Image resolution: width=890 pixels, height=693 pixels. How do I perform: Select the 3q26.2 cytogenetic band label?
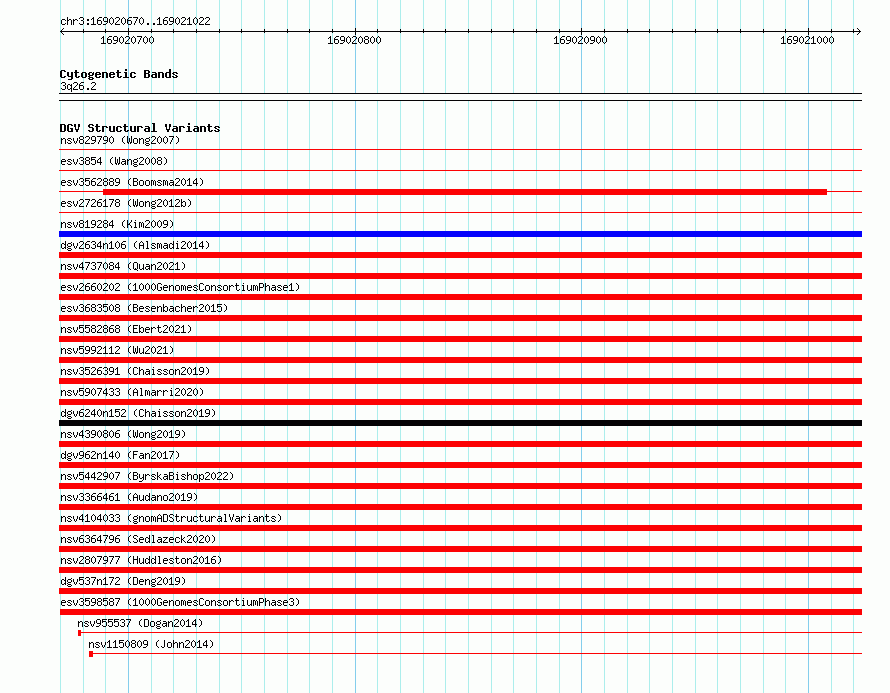click(x=78, y=86)
